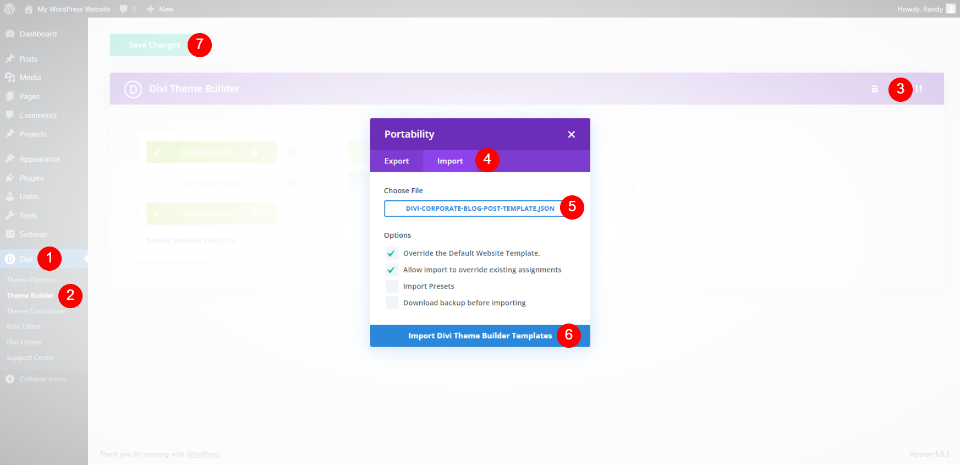Click the Save Changes button
This screenshot has height=465, width=960.
154,45
